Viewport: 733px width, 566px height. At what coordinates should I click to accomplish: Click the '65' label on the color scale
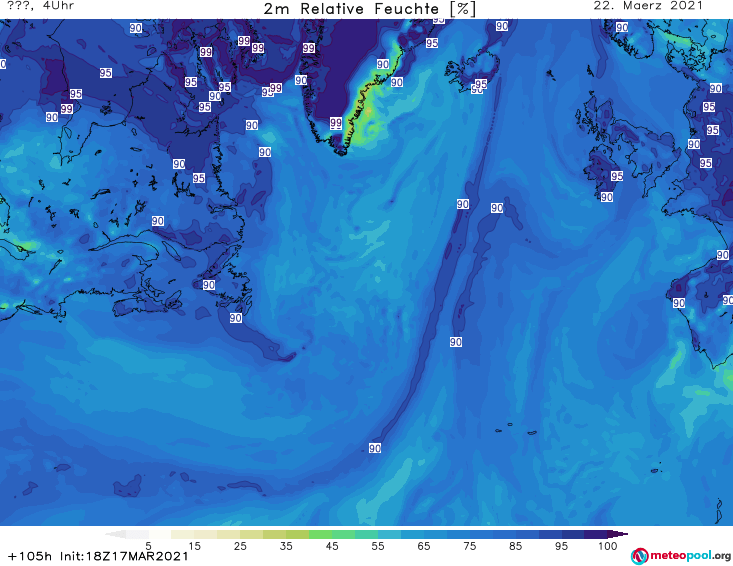point(424,546)
